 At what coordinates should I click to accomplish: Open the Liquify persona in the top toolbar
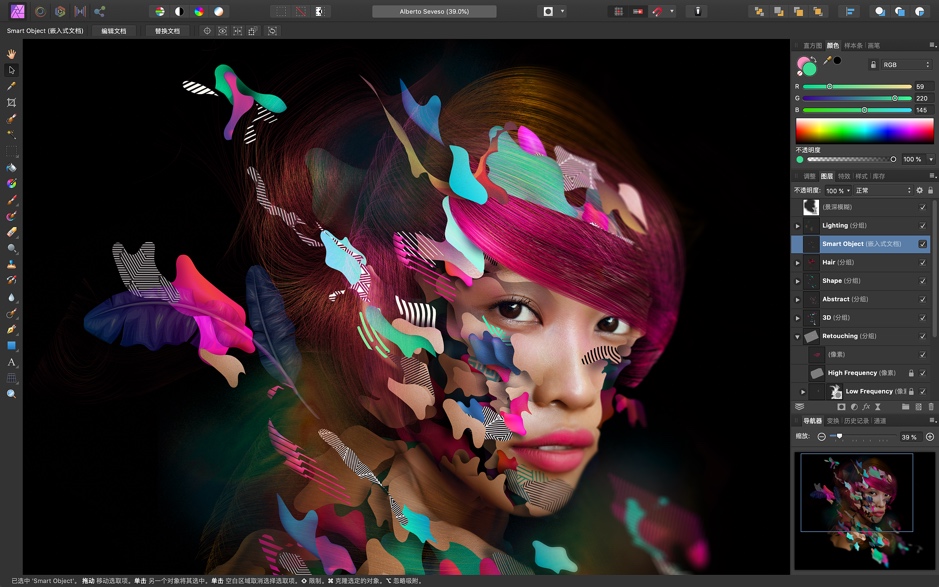coord(39,10)
